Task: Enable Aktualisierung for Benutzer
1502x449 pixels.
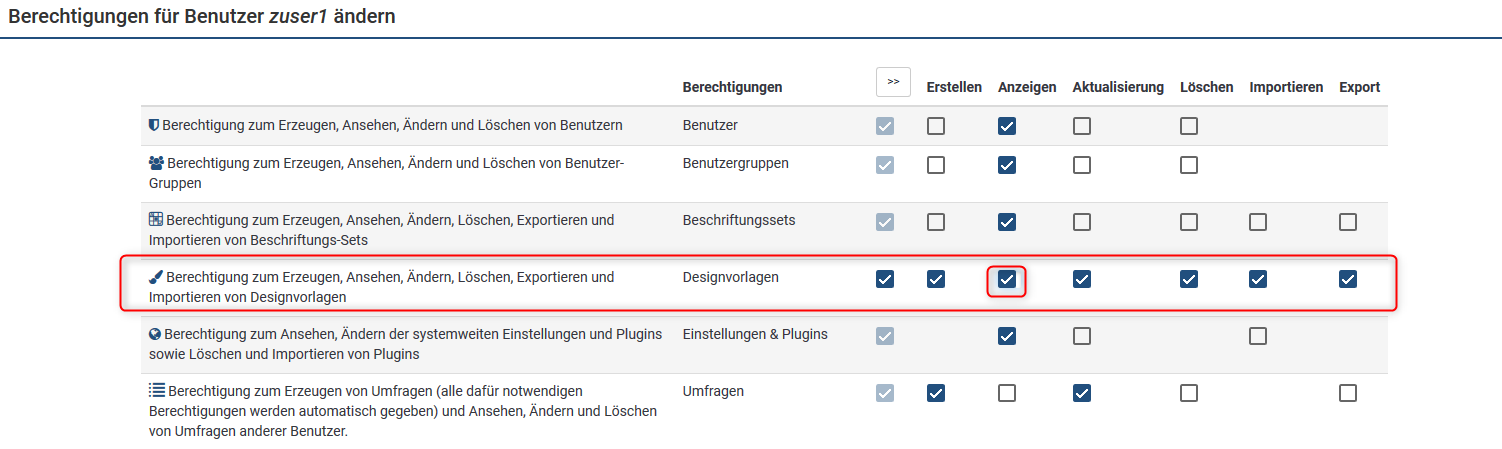Action: click(1082, 126)
